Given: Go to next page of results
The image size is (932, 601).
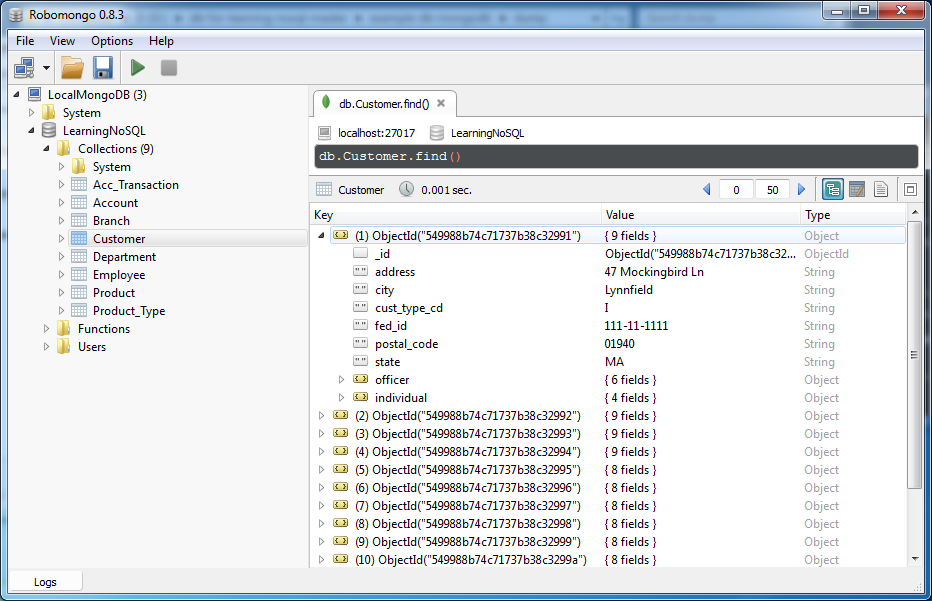Looking at the screenshot, I should point(801,190).
